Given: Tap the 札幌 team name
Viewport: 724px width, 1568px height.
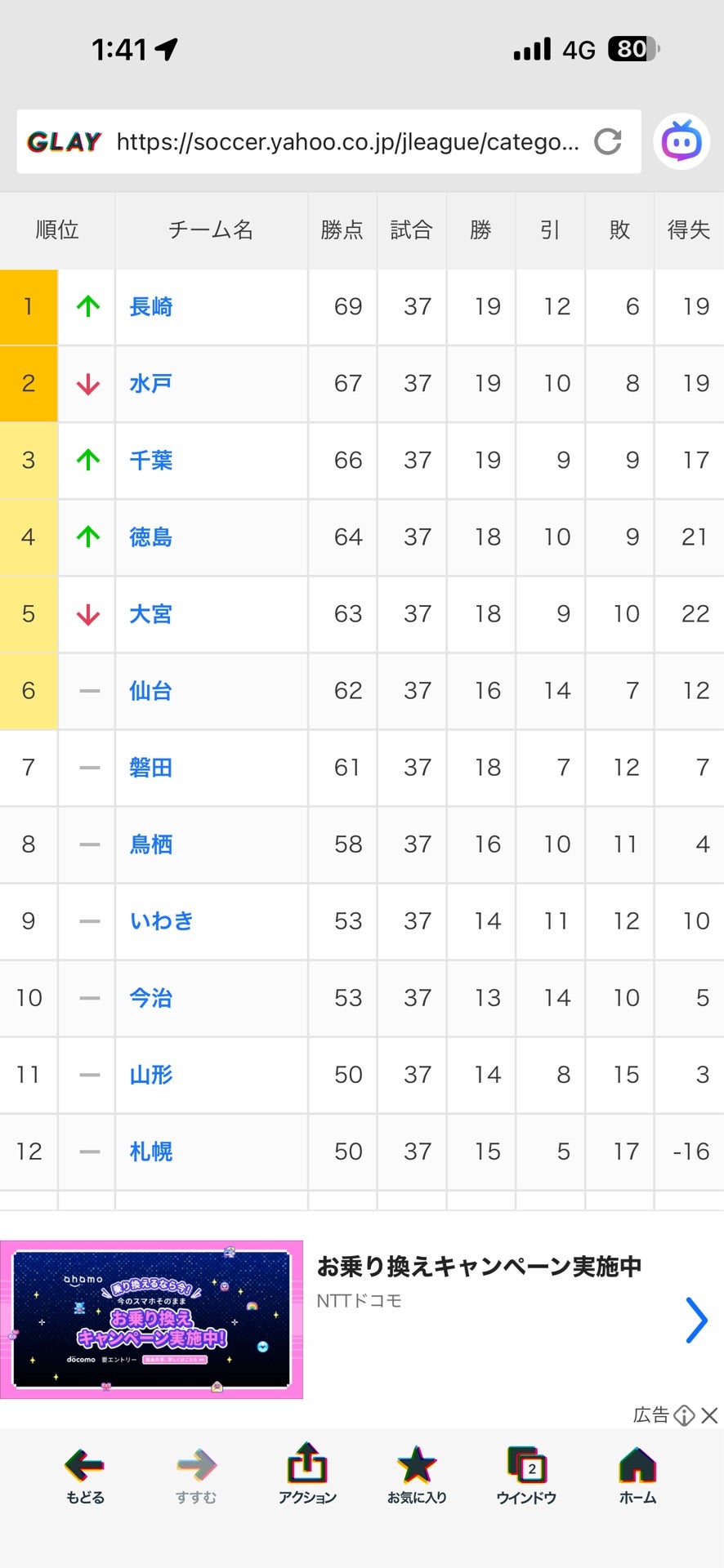Looking at the screenshot, I should coord(151,1151).
